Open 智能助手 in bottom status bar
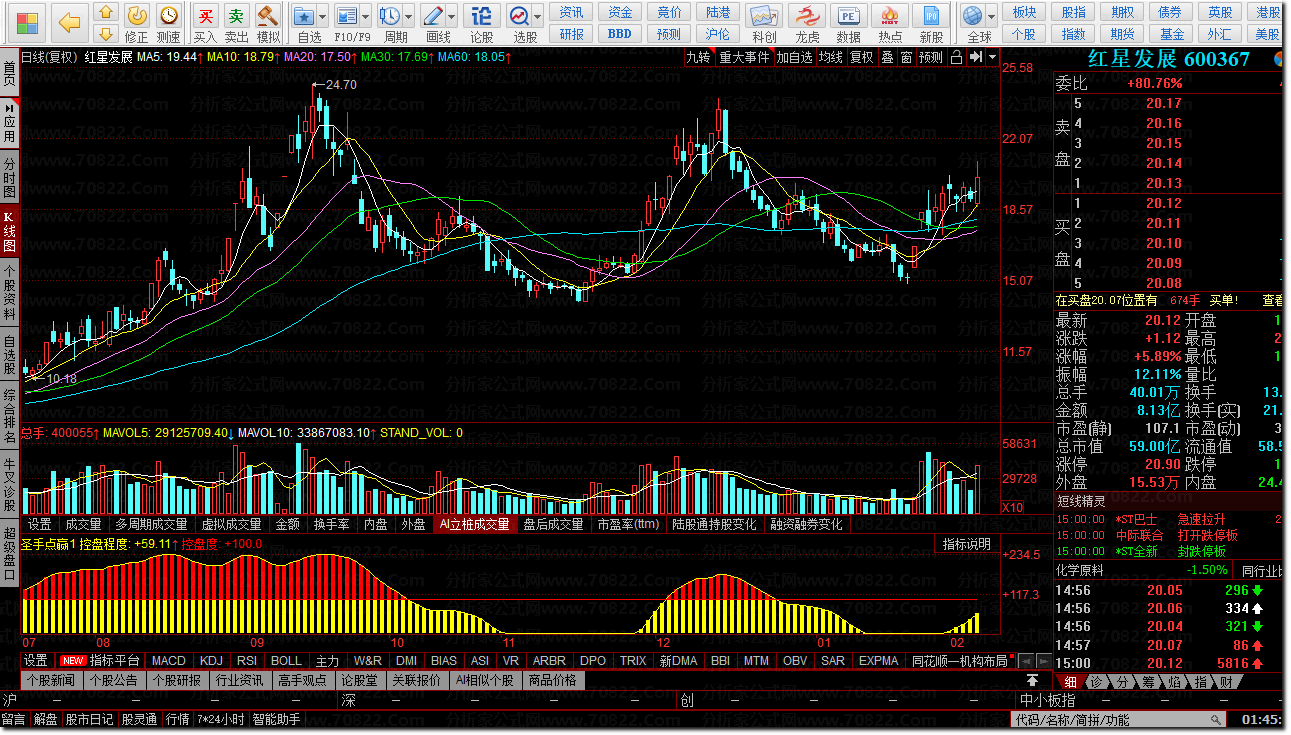Viewport: 1291px width, 735px height. tap(277, 719)
